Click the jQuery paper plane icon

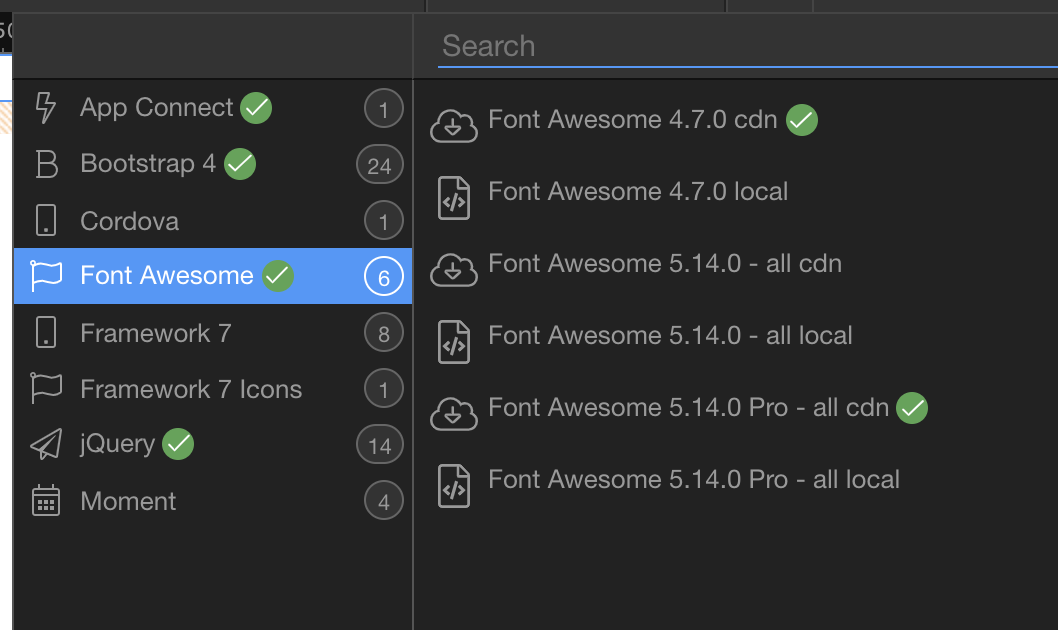coord(47,444)
